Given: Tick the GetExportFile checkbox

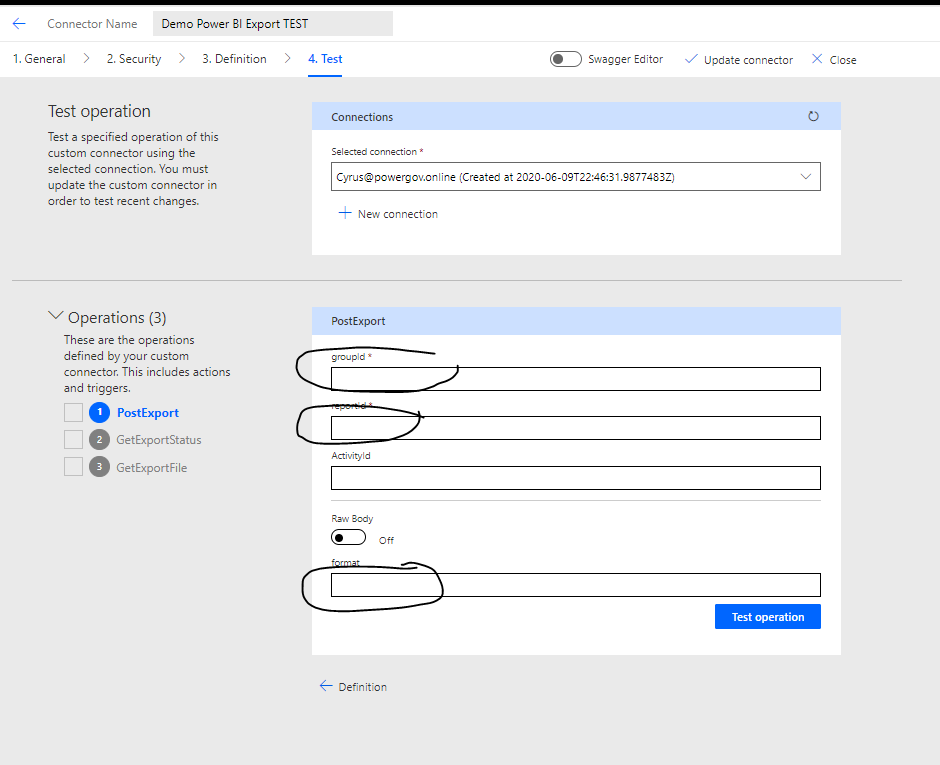Looking at the screenshot, I should pyautogui.click(x=73, y=467).
